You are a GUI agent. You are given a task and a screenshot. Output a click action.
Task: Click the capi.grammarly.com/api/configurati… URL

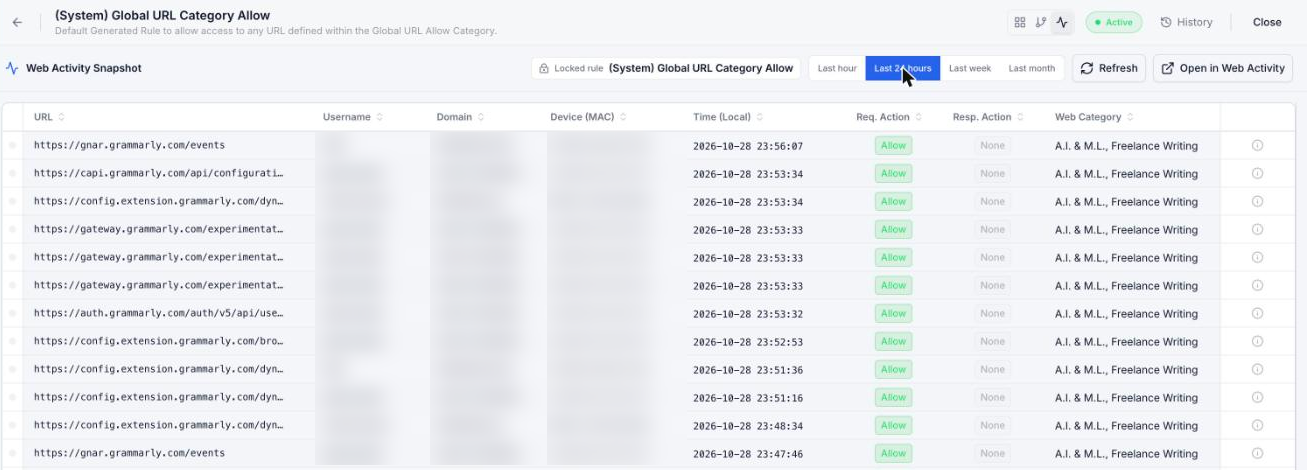(158, 173)
